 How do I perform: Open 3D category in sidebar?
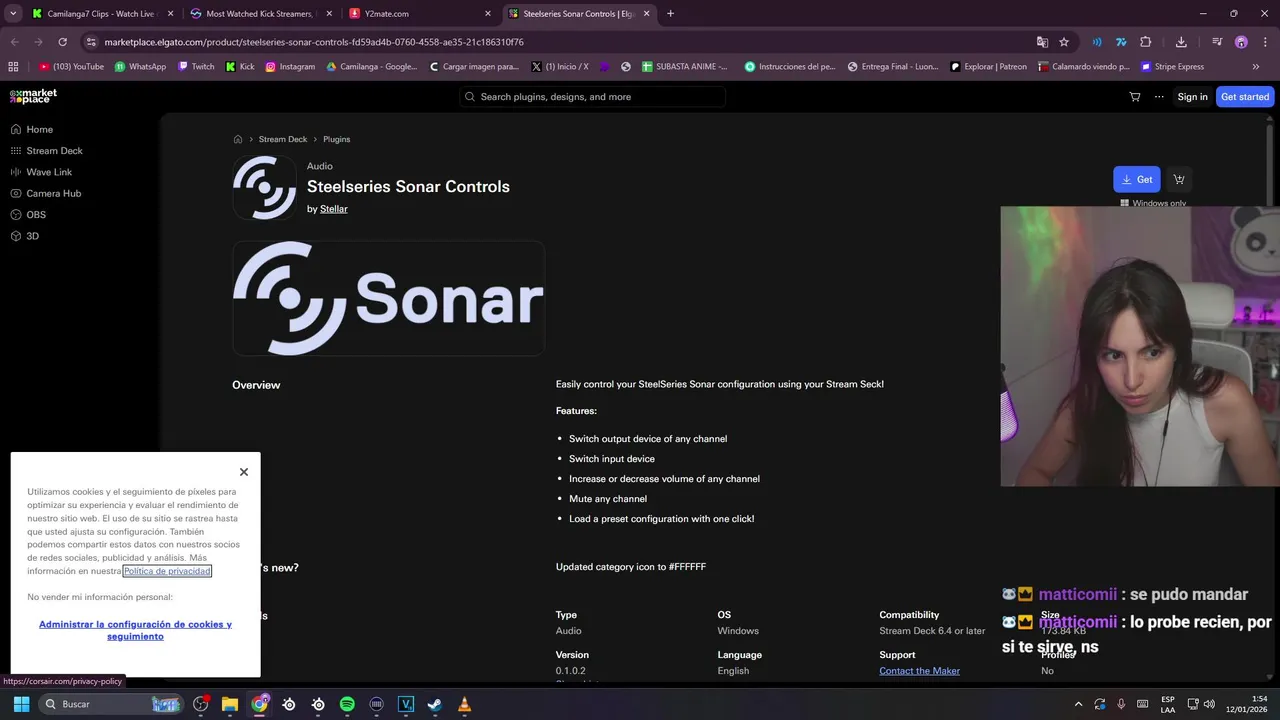[x=24, y=236]
